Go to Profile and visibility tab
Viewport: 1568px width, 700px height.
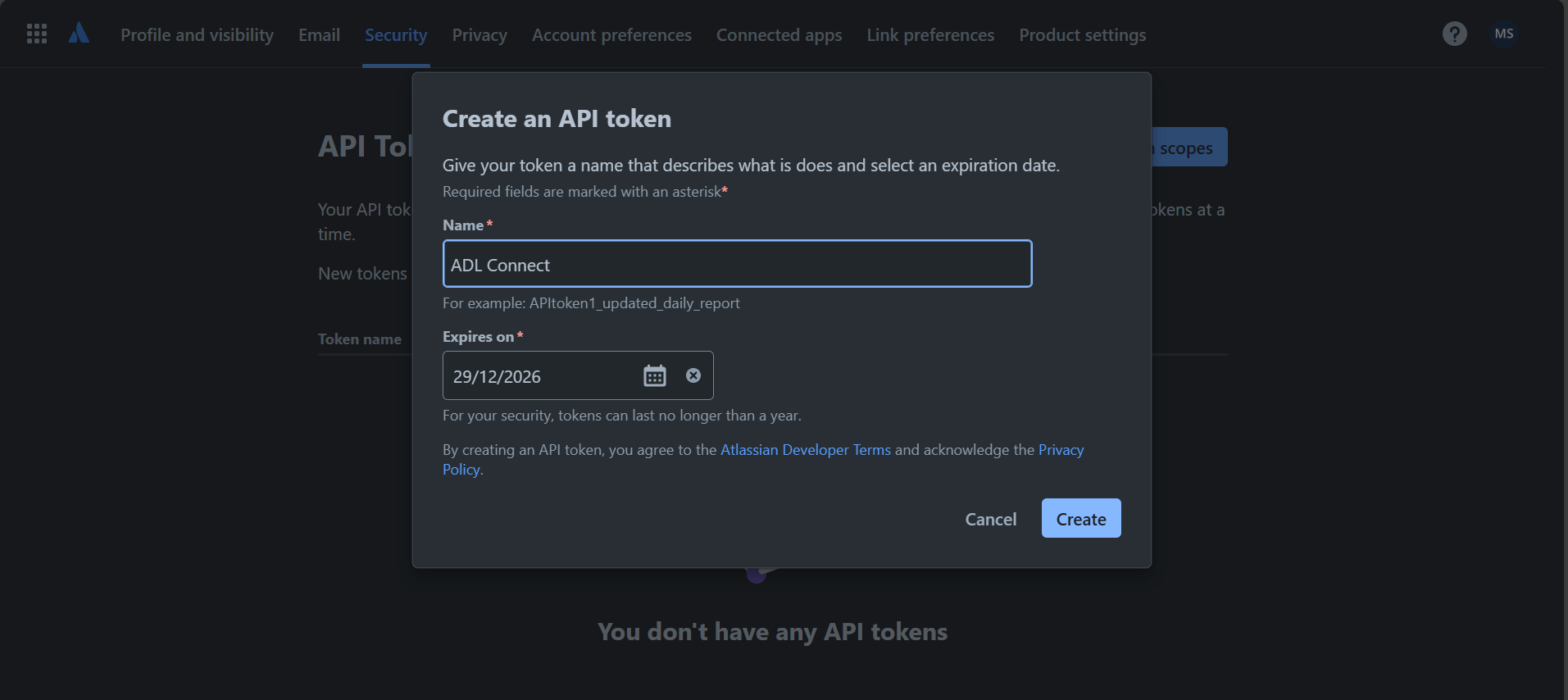point(197,35)
